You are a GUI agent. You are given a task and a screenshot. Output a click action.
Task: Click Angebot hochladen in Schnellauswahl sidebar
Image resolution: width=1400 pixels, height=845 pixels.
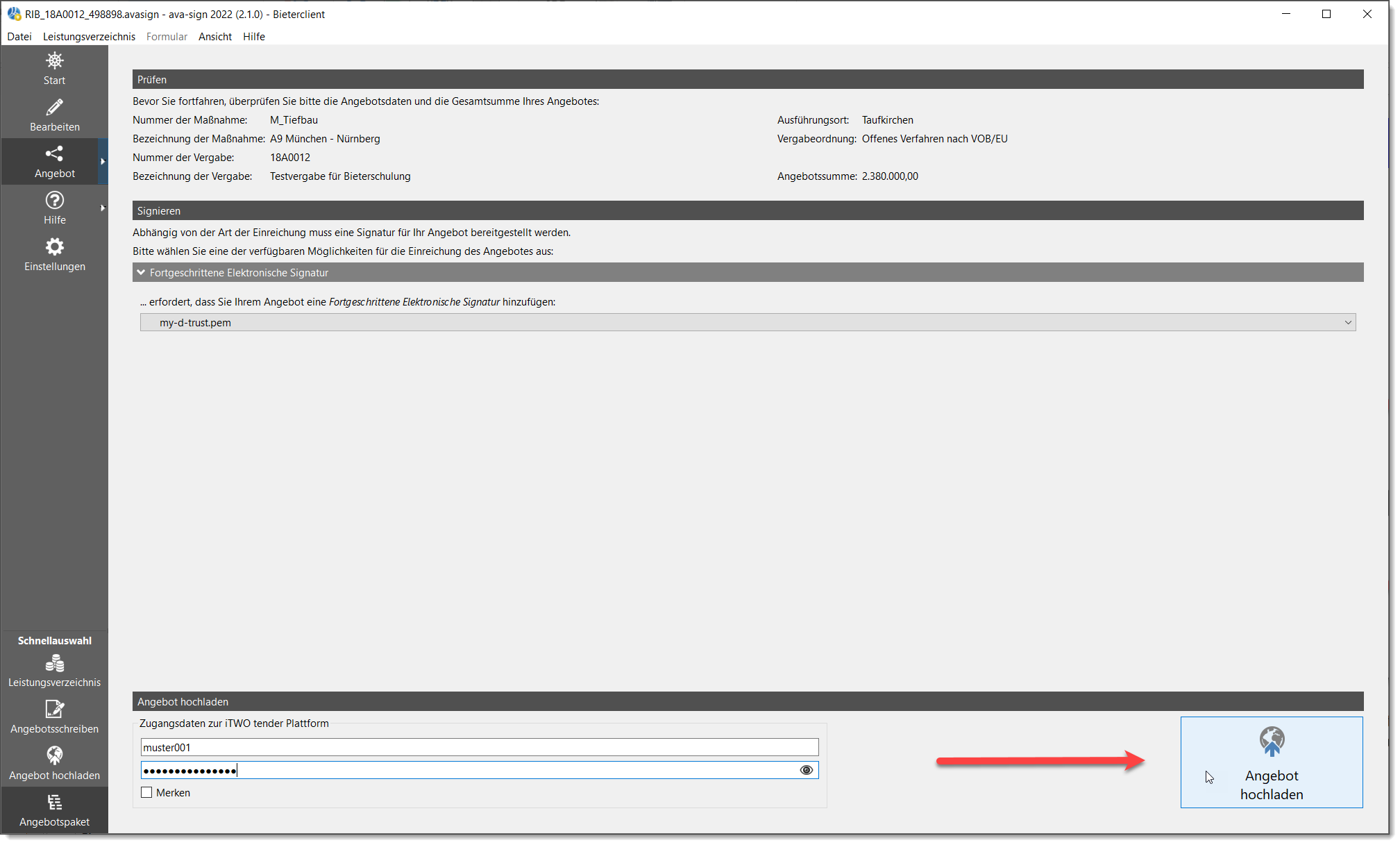coord(54,764)
